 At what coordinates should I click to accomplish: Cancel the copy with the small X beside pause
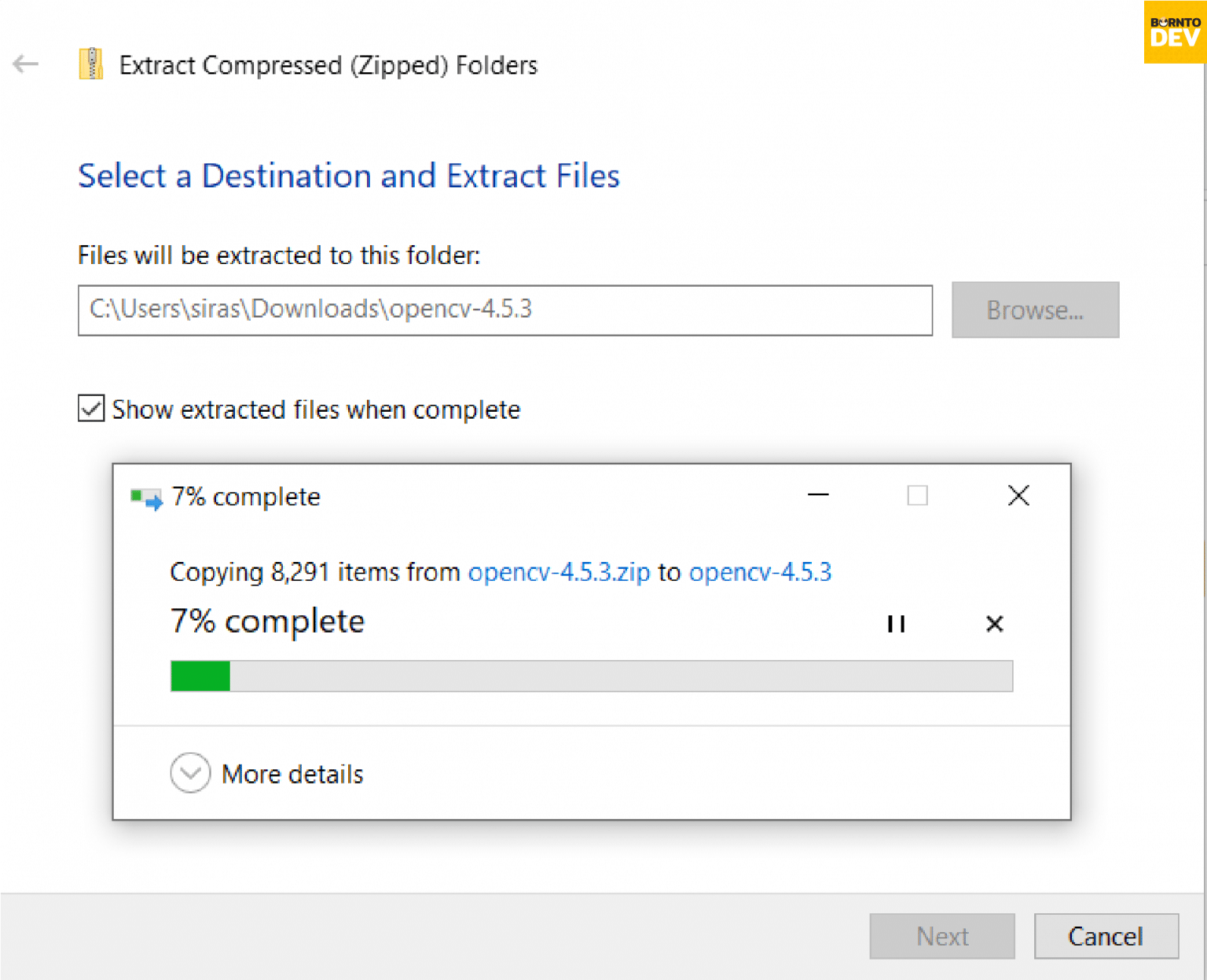994,624
